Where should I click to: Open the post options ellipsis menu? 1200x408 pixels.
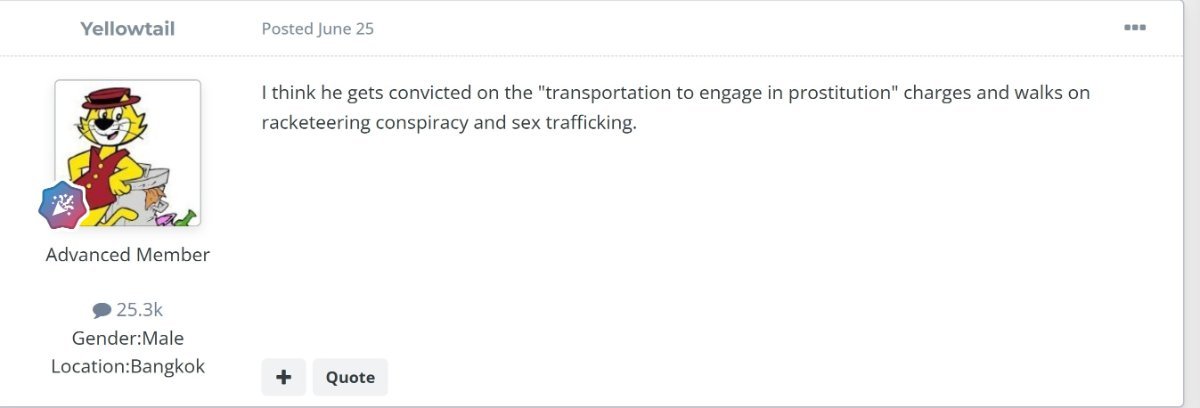[1134, 28]
